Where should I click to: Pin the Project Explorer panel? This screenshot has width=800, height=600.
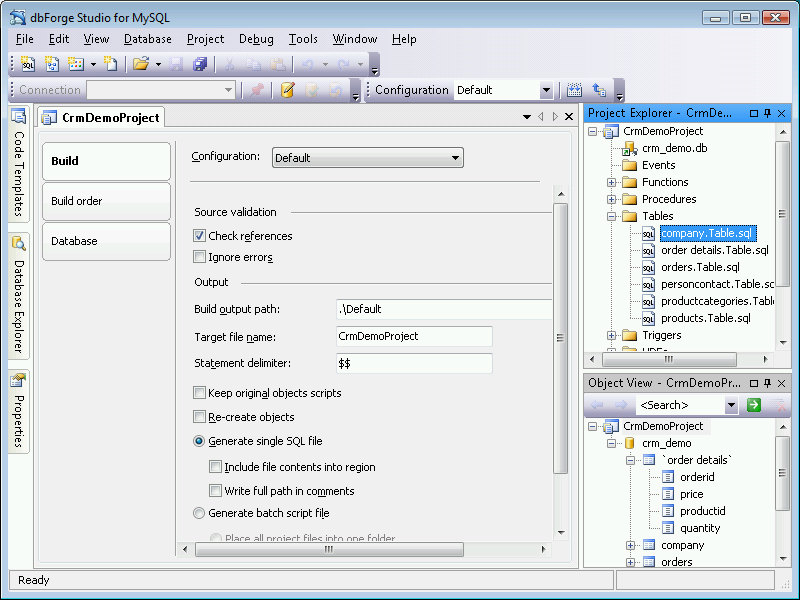[767, 113]
